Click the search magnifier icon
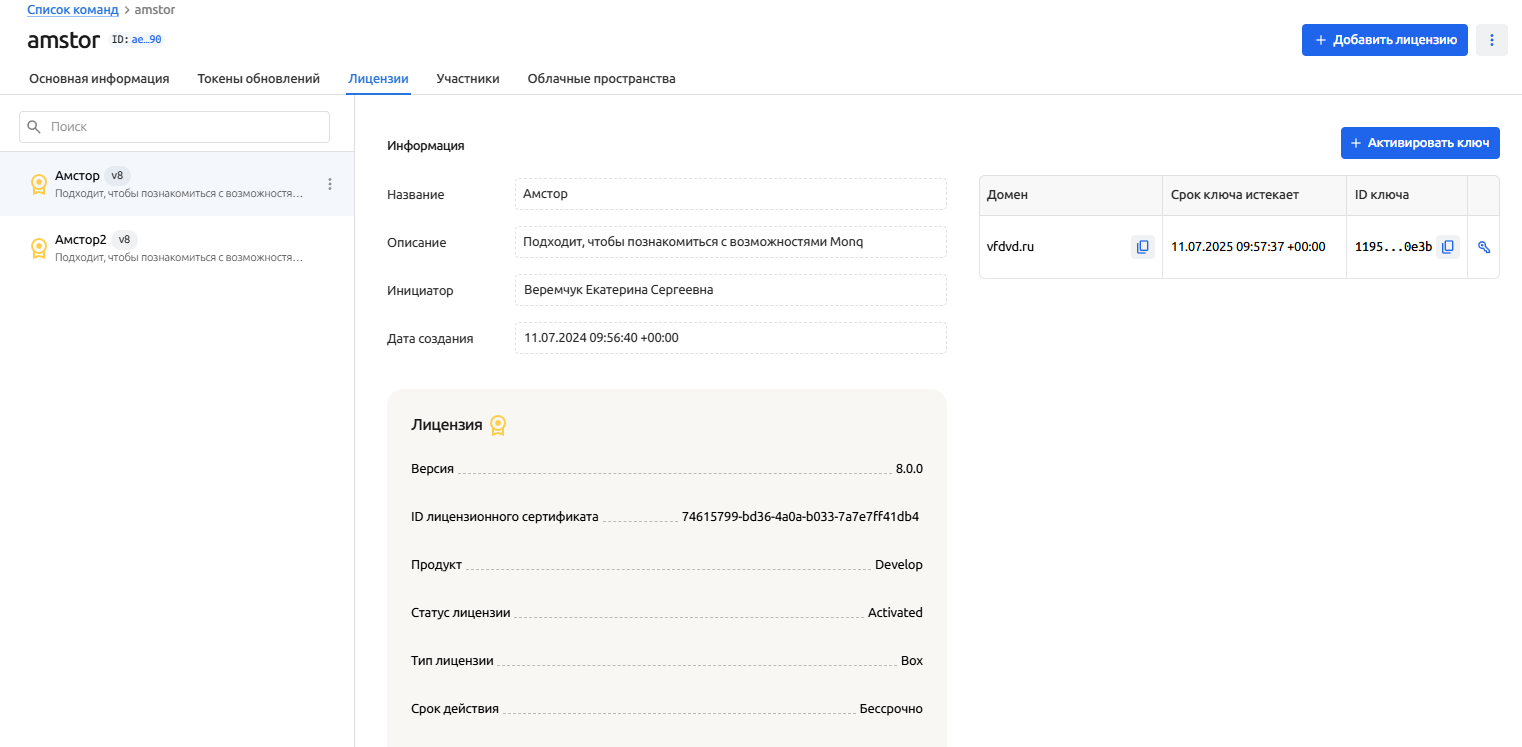This screenshot has width=1522, height=747. [x=35, y=127]
